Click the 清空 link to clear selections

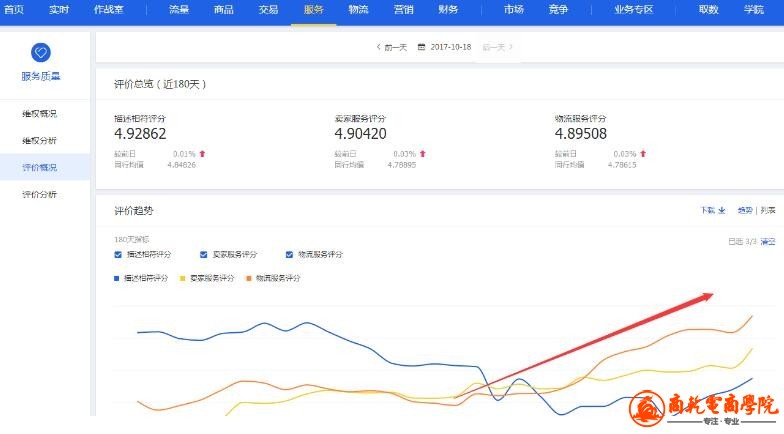(x=767, y=241)
